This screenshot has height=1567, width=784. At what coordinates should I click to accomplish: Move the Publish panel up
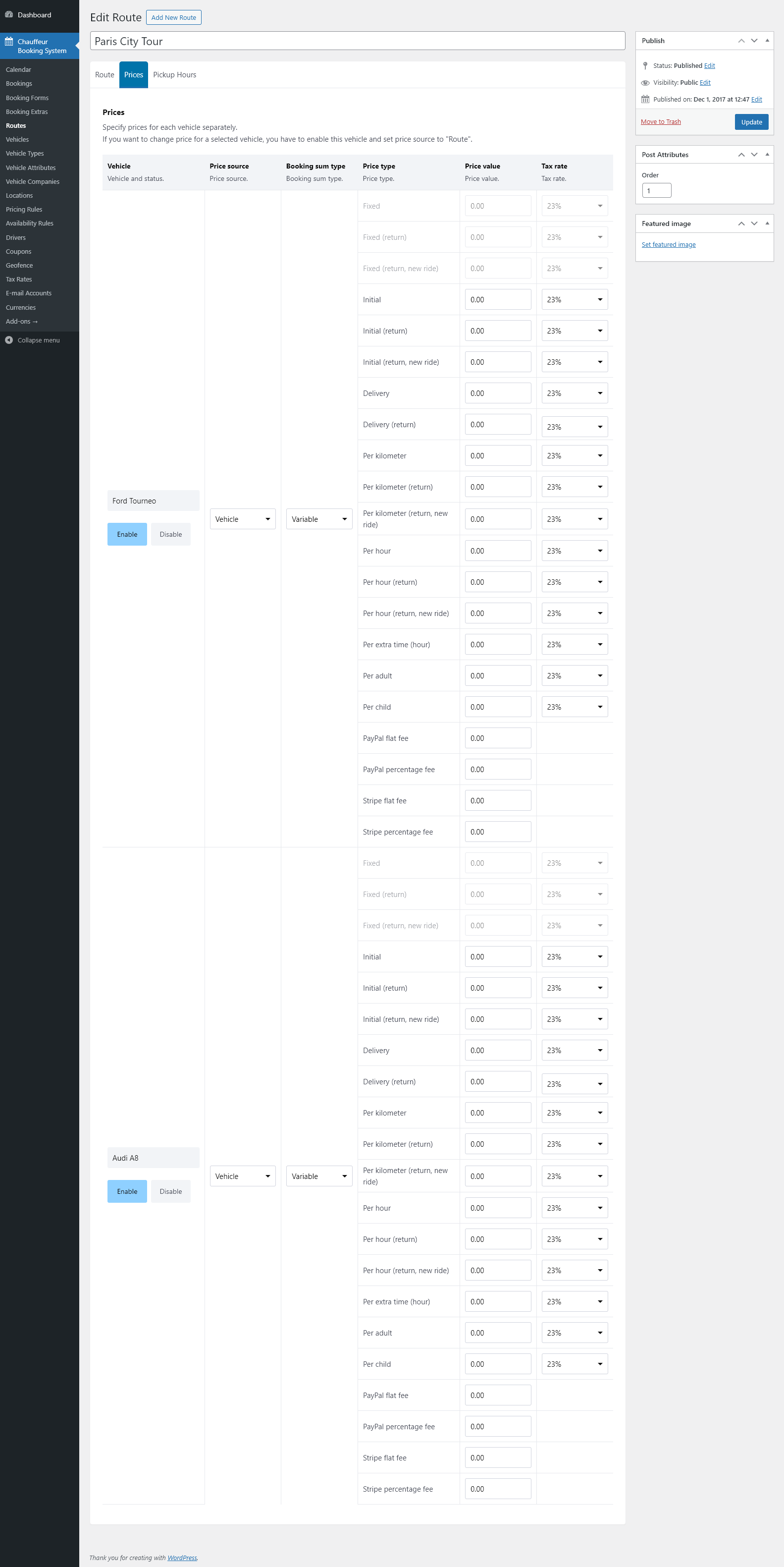(741, 41)
